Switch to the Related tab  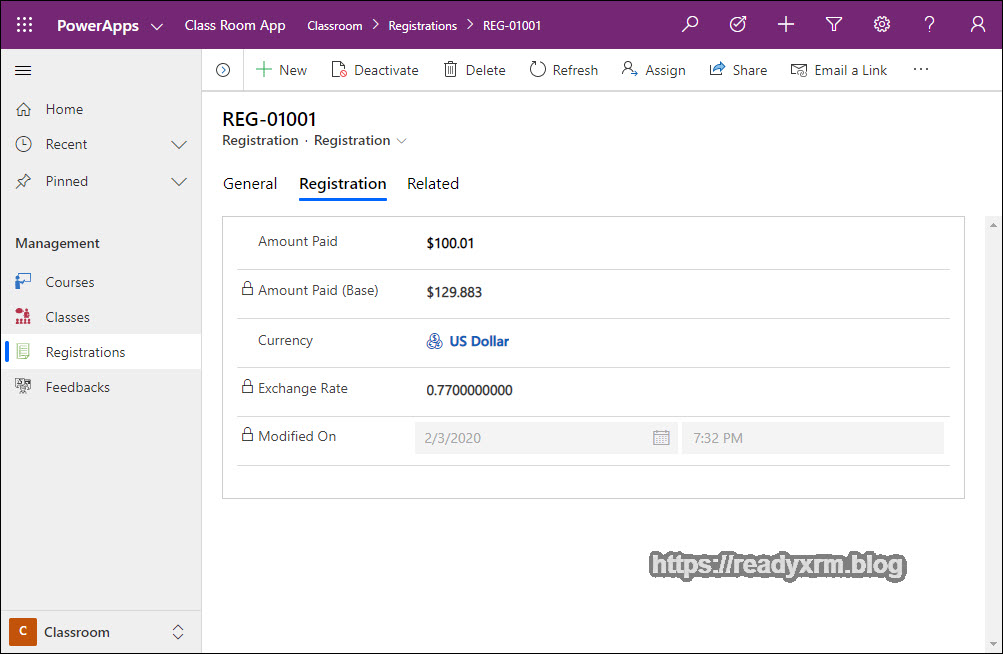[433, 184]
